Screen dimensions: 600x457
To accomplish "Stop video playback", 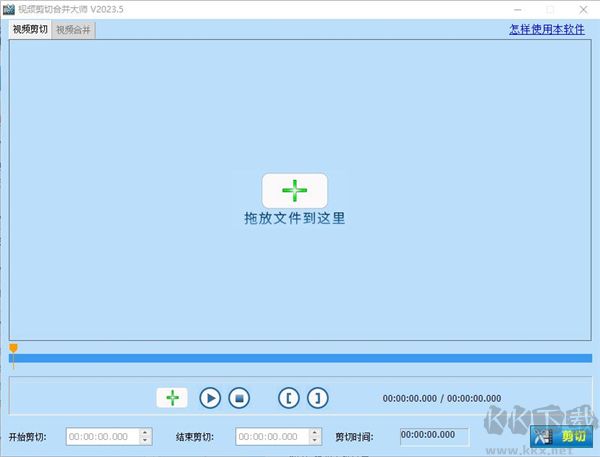I will (239, 398).
